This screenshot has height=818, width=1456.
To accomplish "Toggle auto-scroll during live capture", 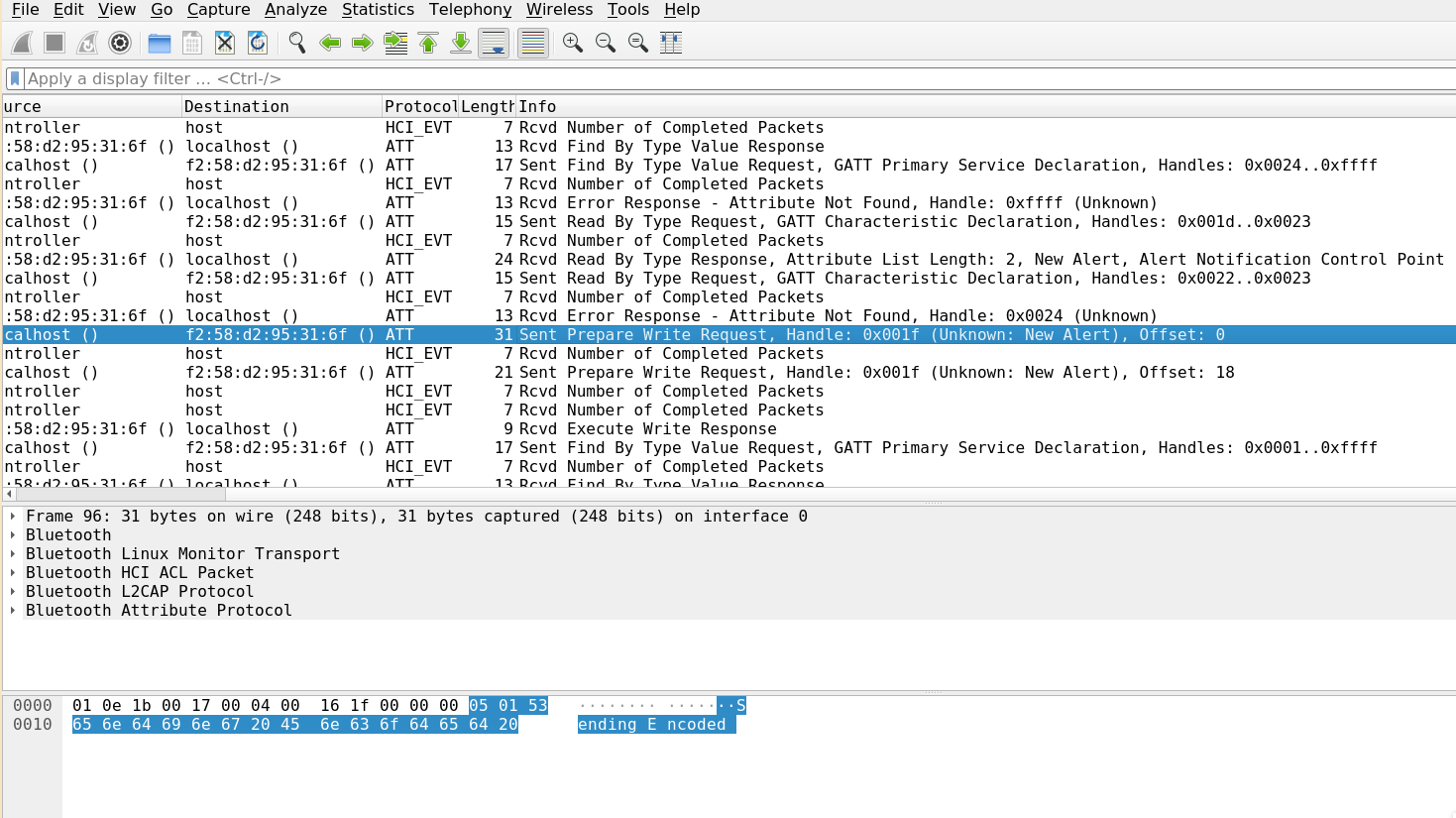I will [493, 43].
